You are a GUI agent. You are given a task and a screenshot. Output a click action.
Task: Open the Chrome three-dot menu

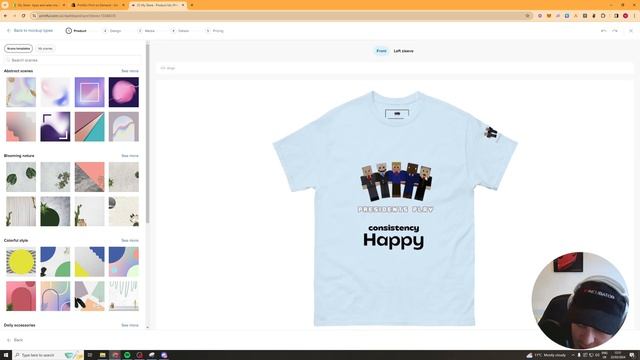point(635,16)
